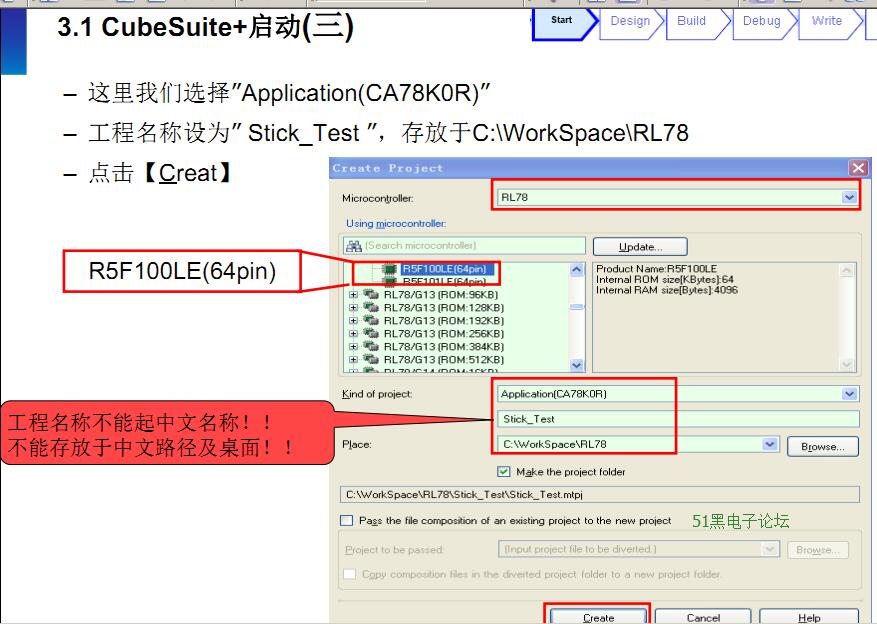Click the group icon for RL78/G13 (ROM:128KB)
The image size is (877, 624).
click(x=370, y=307)
